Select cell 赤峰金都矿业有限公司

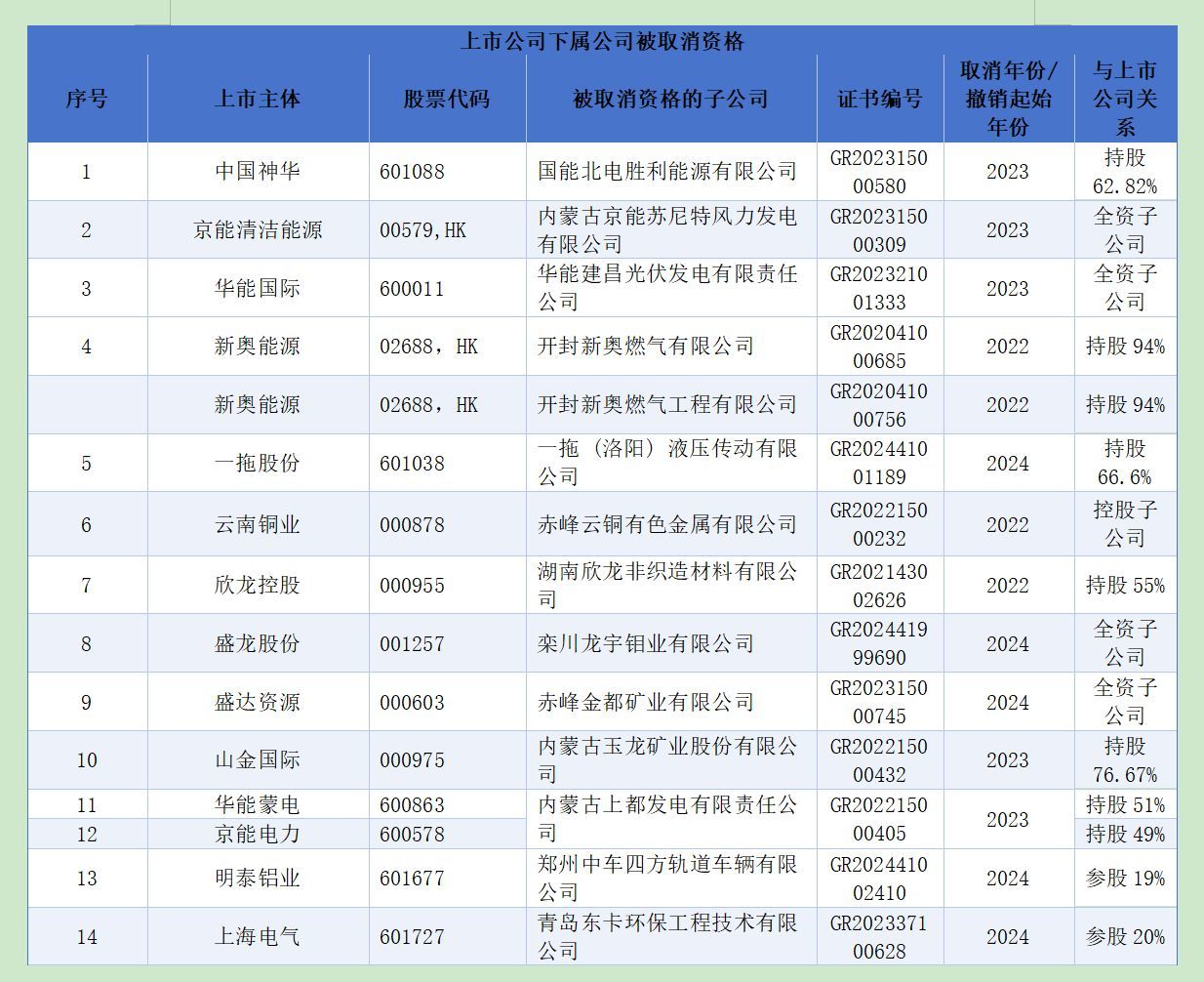click(x=671, y=702)
